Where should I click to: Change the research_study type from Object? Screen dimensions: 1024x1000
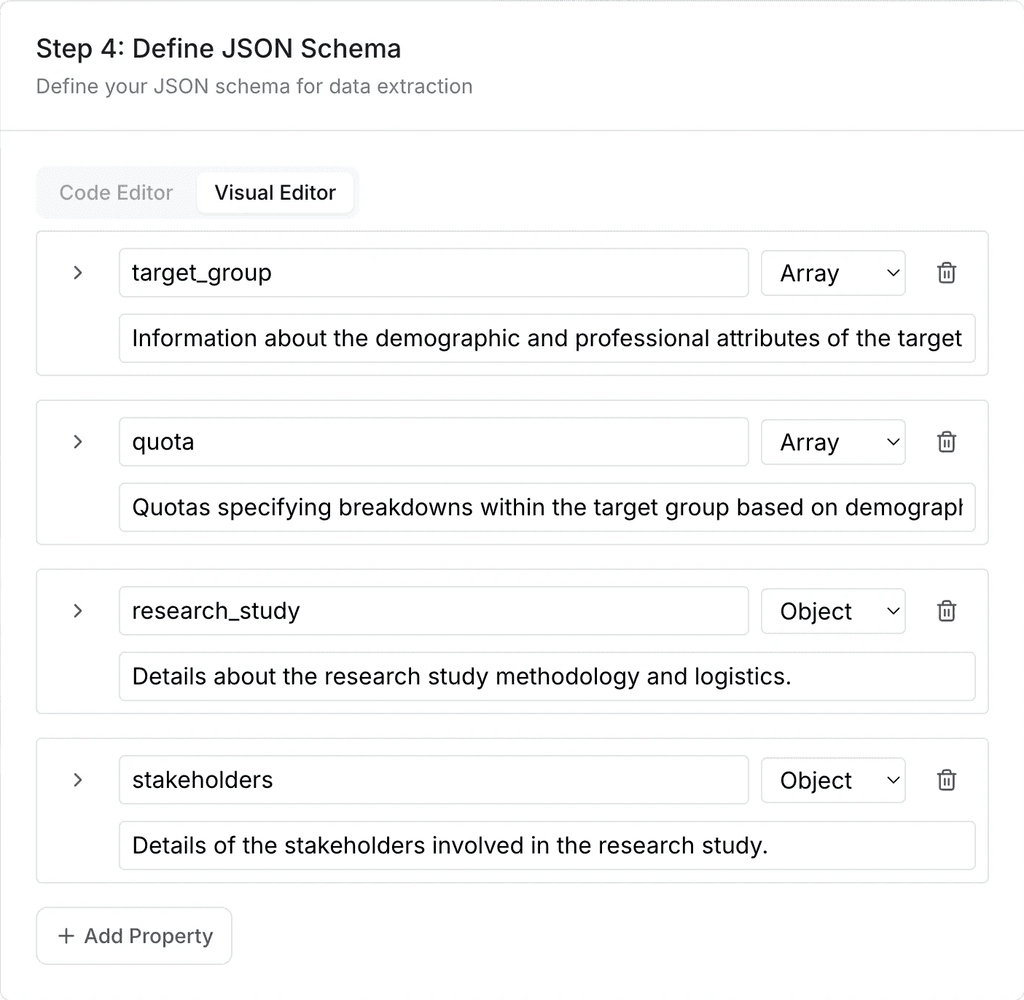click(833, 610)
